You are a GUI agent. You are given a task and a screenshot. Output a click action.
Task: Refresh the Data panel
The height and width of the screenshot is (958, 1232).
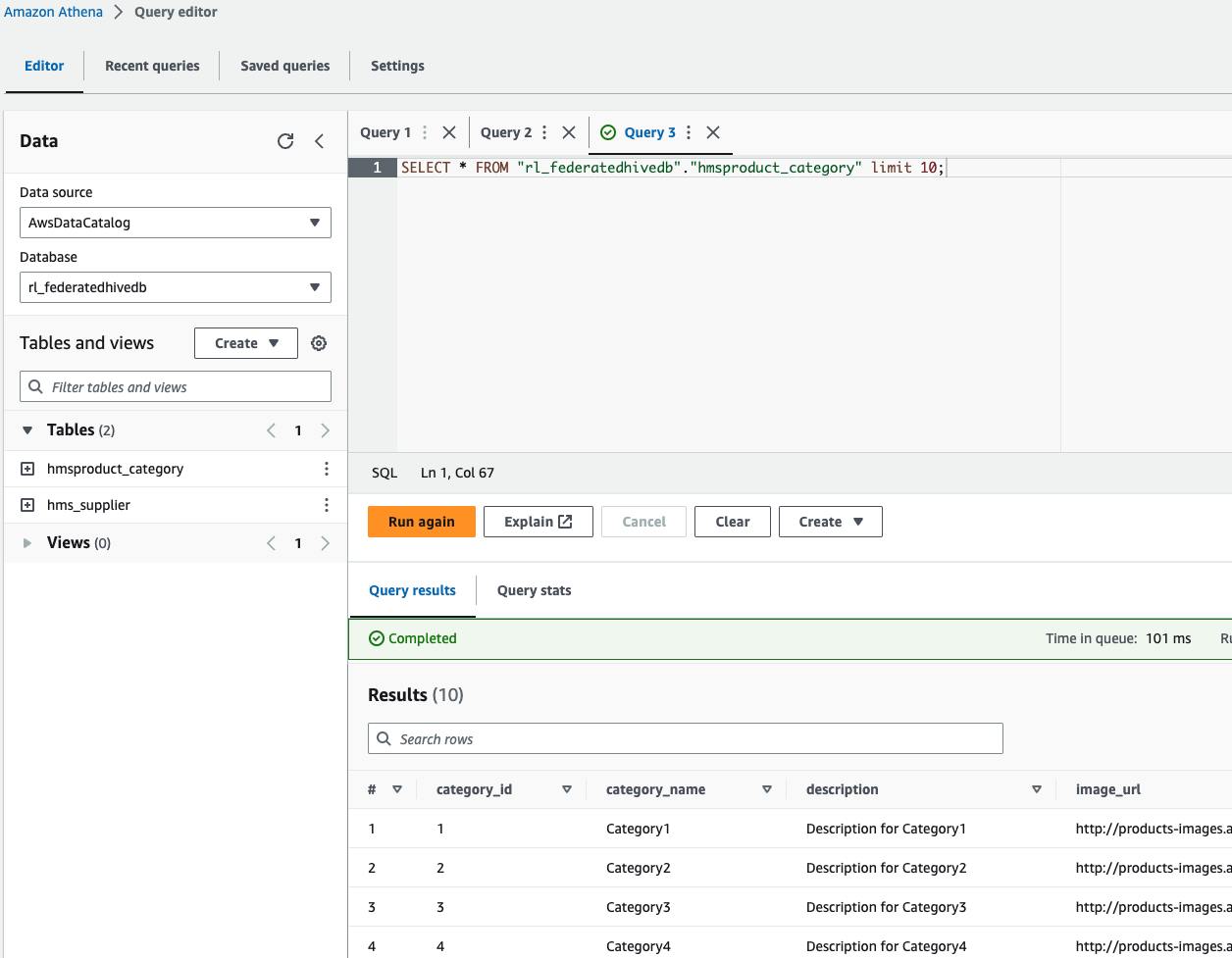285,141
